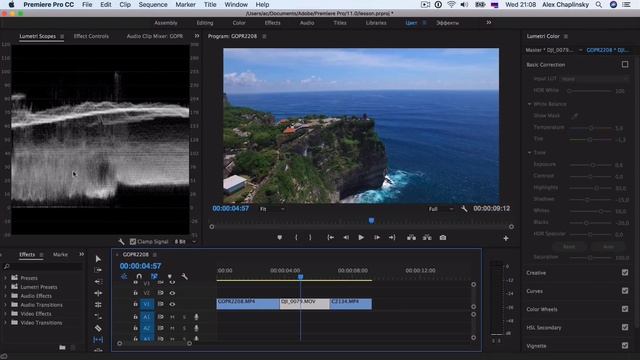Collapse the White Balance section
Screen dimensions: 640x360
click(x=530, y=104)
